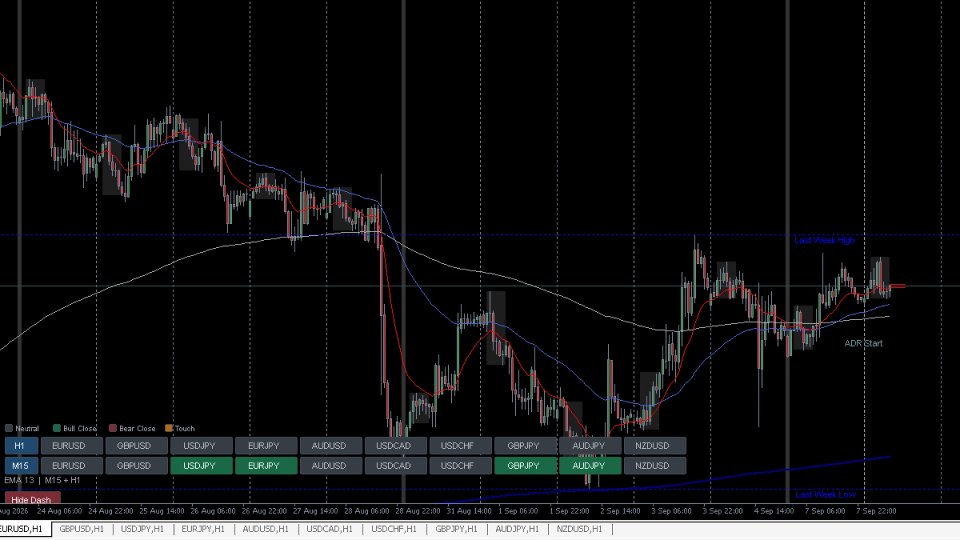
Task: Click the Neutral legend color square
Action: pos(9,428)
